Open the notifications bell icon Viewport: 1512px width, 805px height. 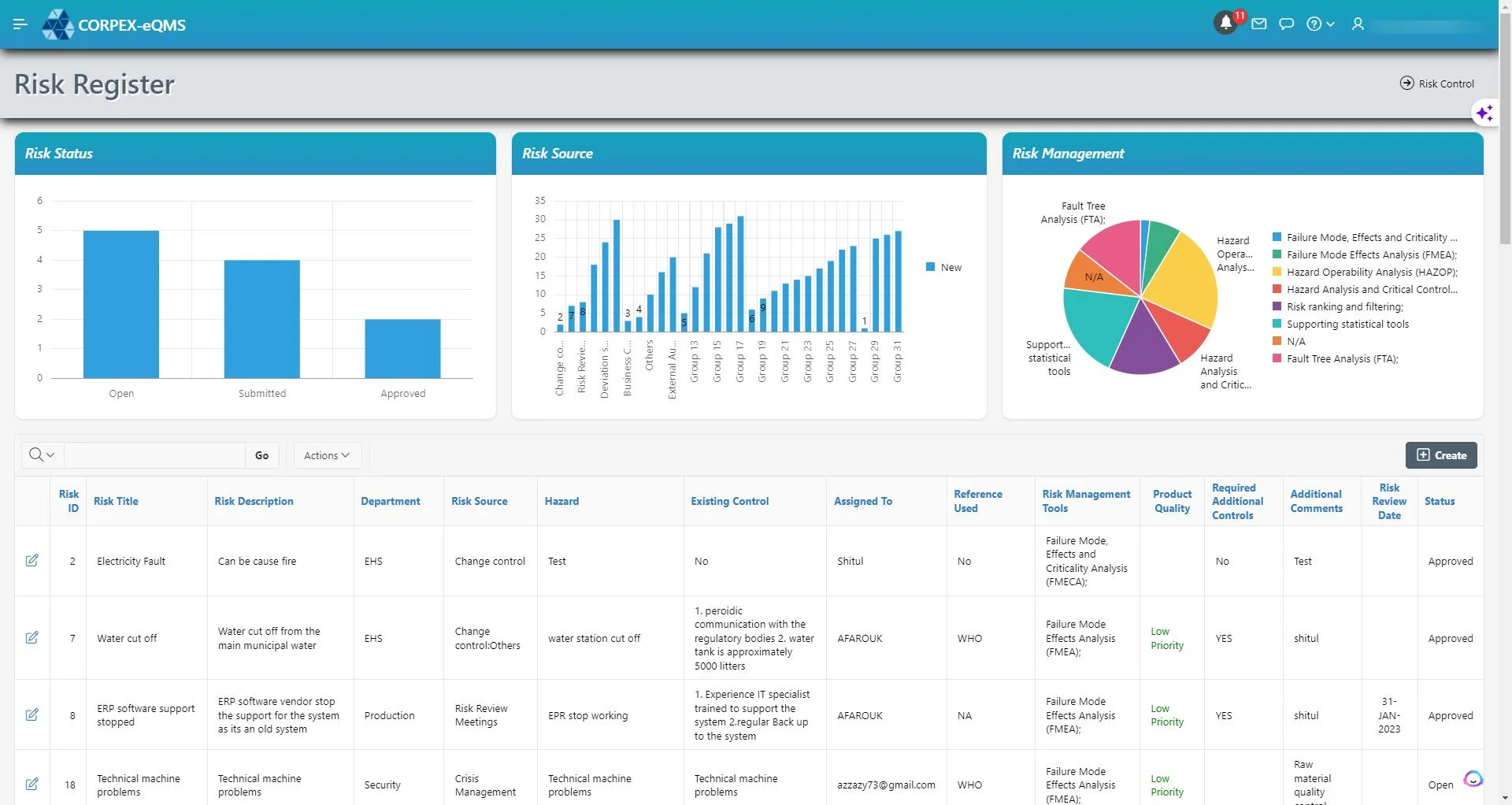pos(1225,24)
